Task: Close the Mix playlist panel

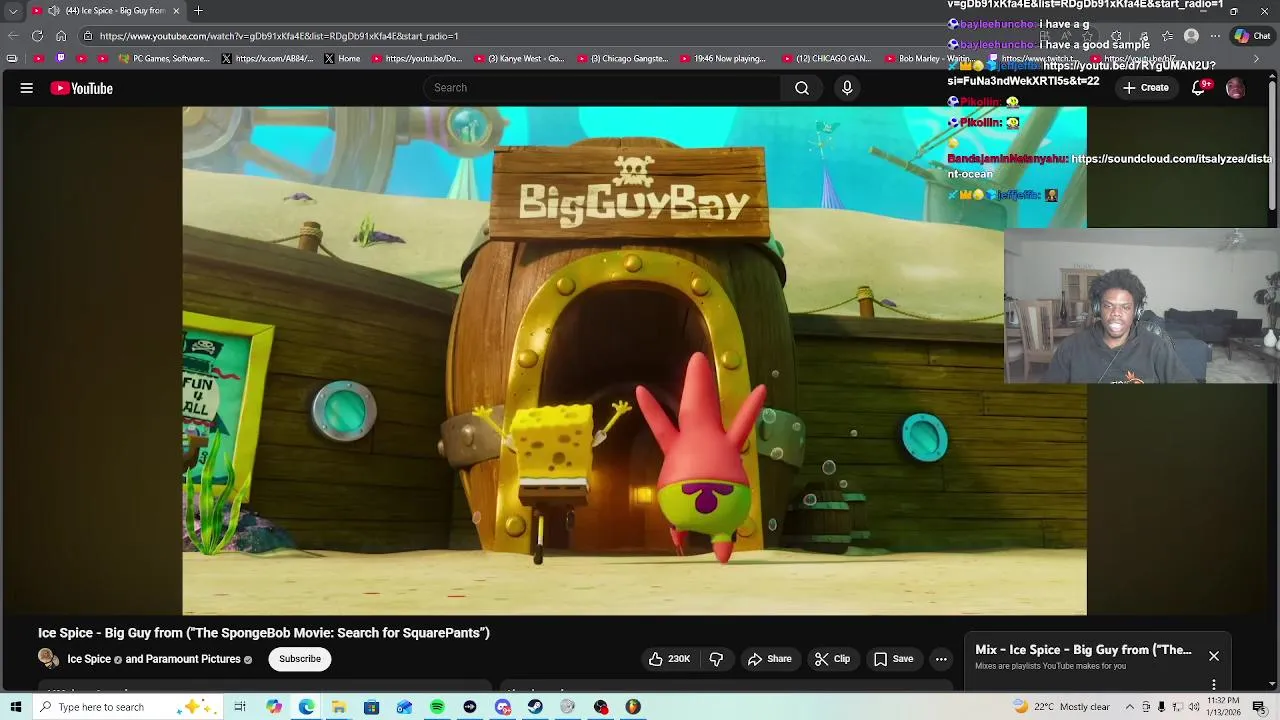Action: pyautogui.click(x=1214, y=656)
